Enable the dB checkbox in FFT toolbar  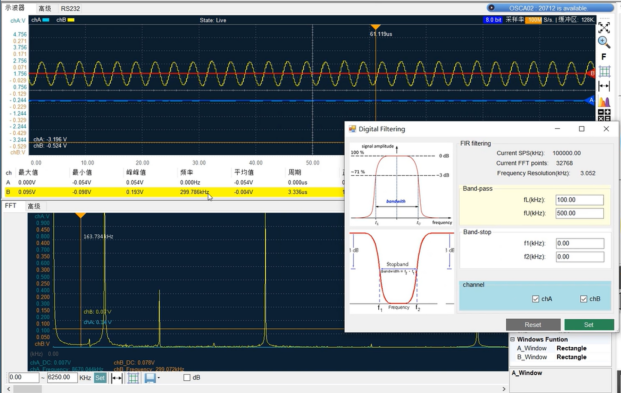[x=187, y=378]
